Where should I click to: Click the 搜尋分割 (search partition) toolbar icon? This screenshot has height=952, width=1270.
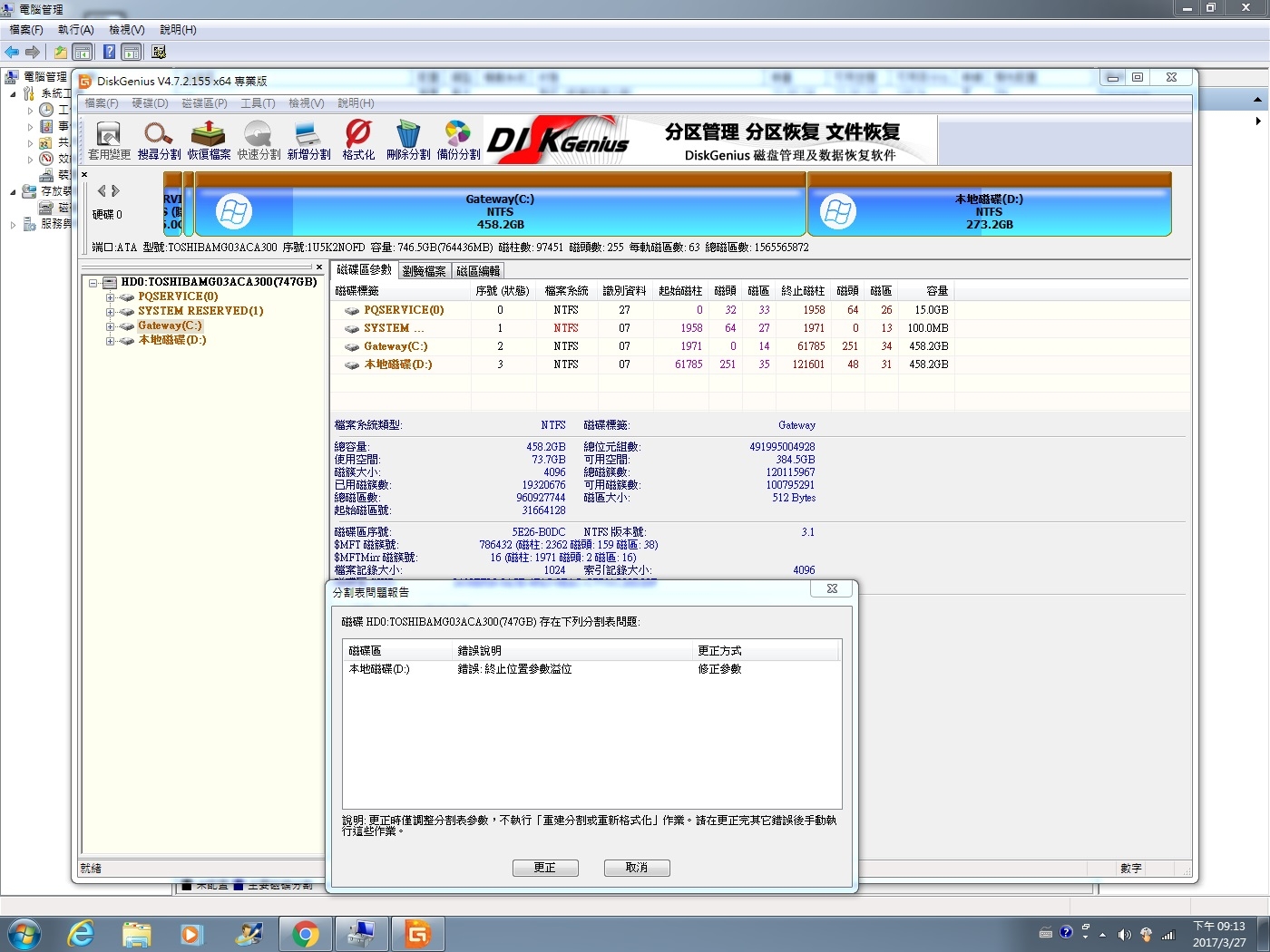pyautogui.click(x=159, y=141)
